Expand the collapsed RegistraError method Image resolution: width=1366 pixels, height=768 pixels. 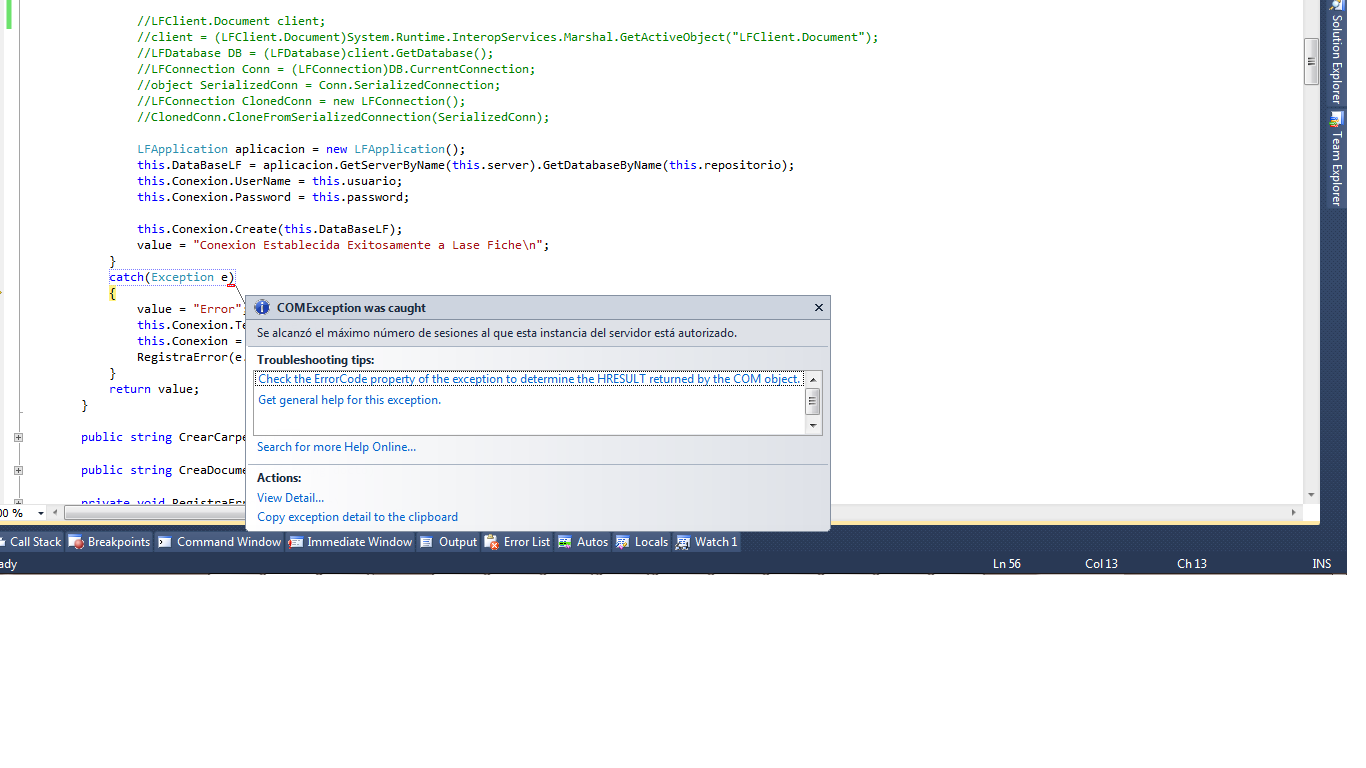click(18, 500)
